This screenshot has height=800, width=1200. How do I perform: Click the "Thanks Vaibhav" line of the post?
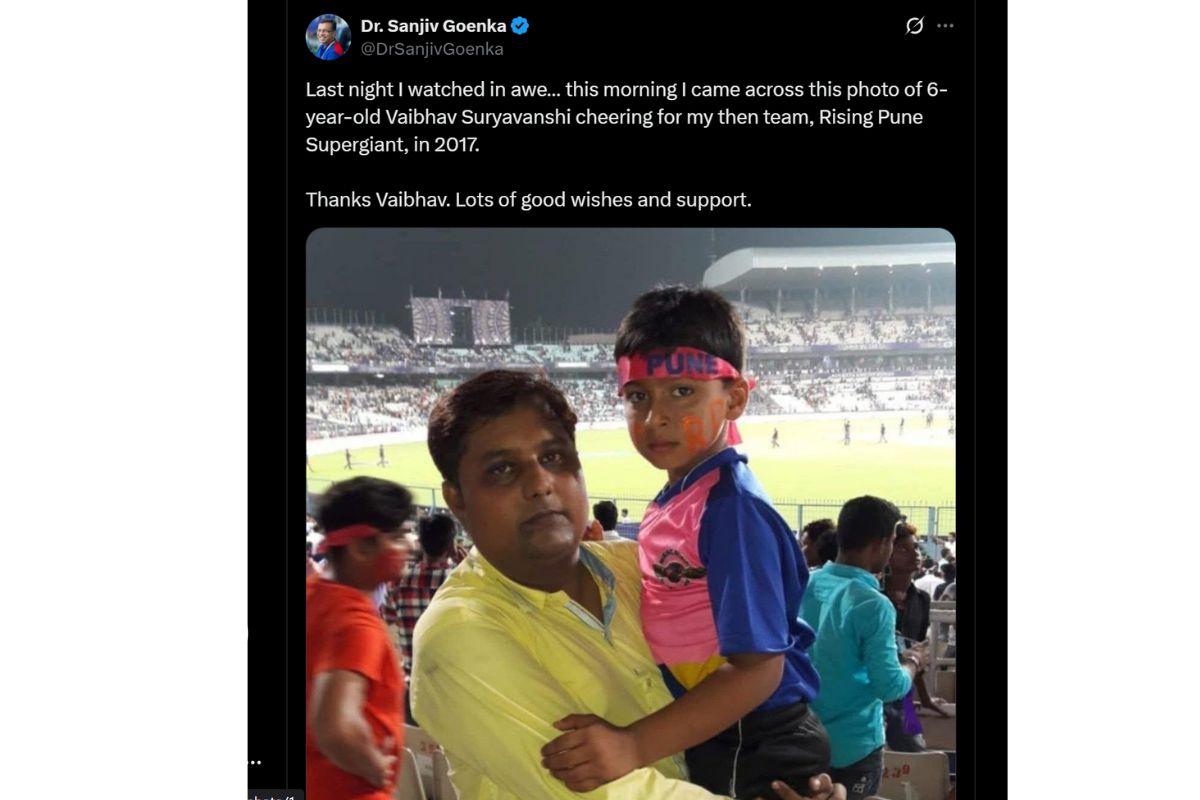click(x=528, y=199)
